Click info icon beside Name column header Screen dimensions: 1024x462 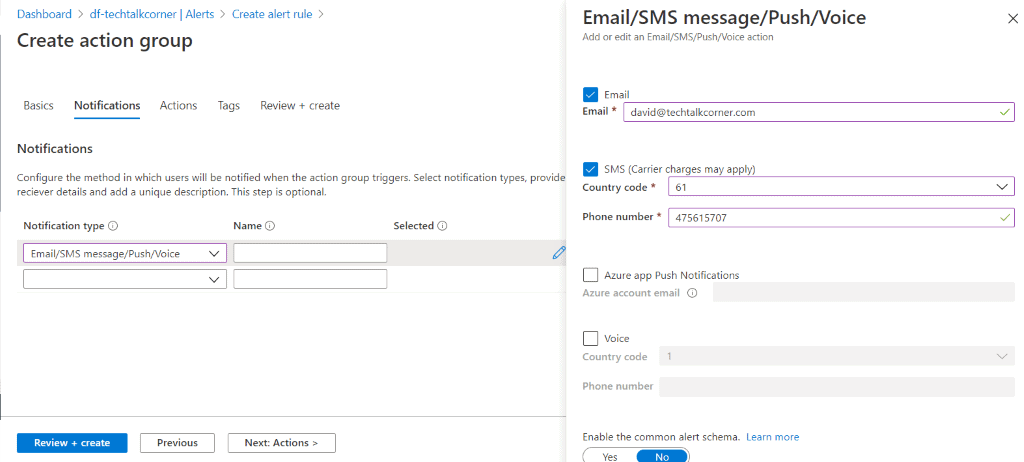point(269,226)
